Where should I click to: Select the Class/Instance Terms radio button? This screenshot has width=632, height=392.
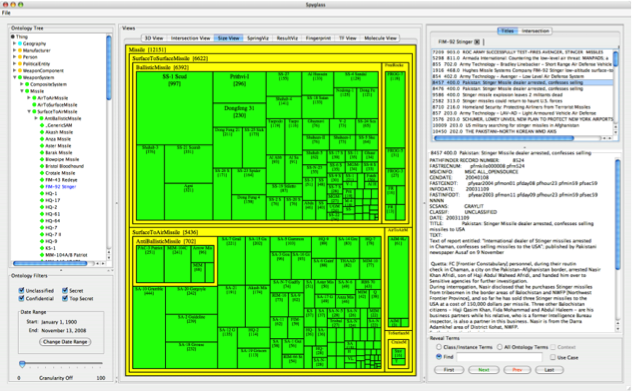pos(439,347)
